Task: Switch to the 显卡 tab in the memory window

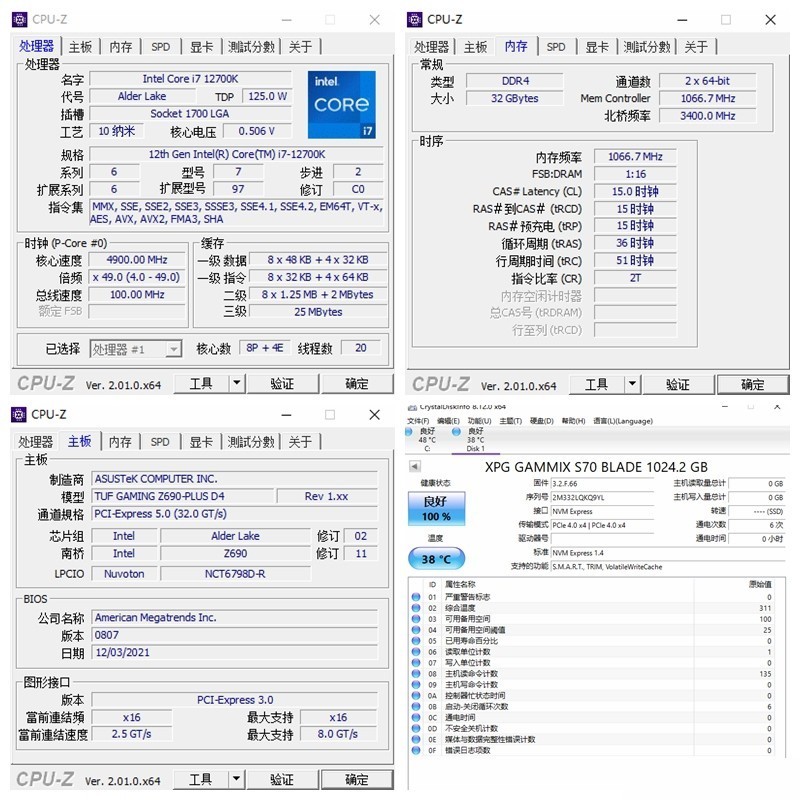Action: (599, 46)
